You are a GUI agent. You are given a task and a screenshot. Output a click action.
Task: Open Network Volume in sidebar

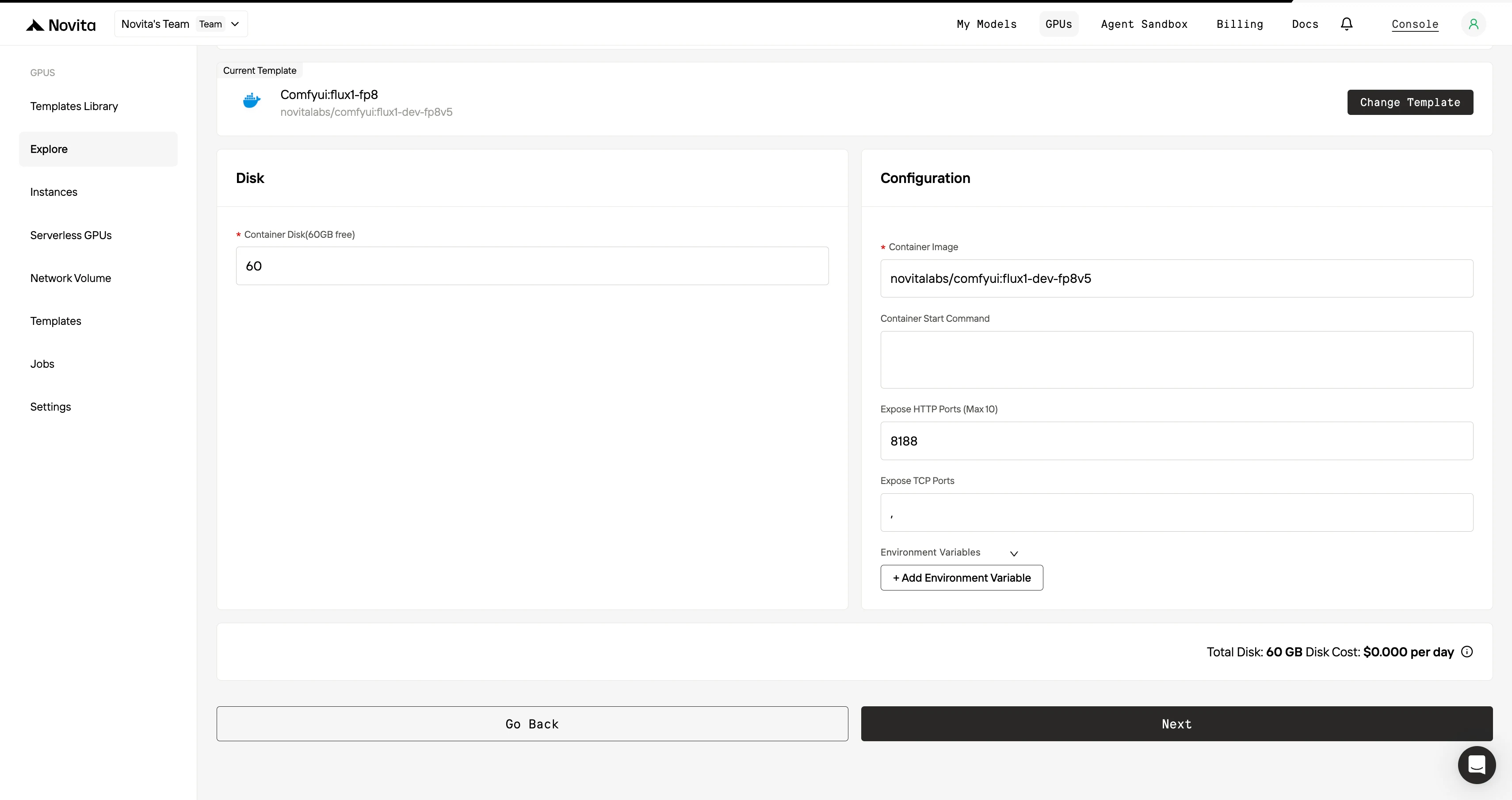[98, 278]
